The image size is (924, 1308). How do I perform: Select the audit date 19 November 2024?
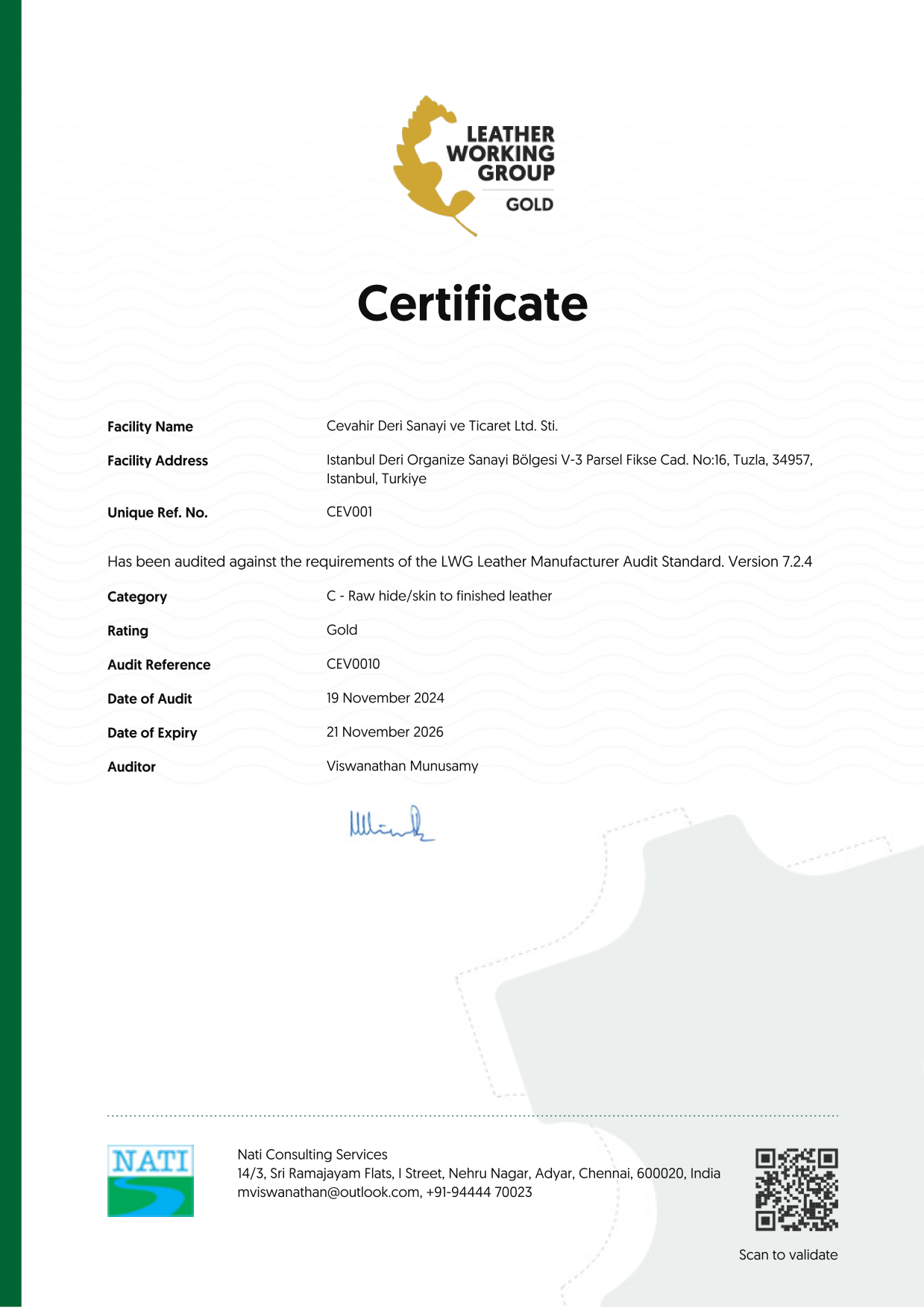pyautogui.click(x=385, y=698)
